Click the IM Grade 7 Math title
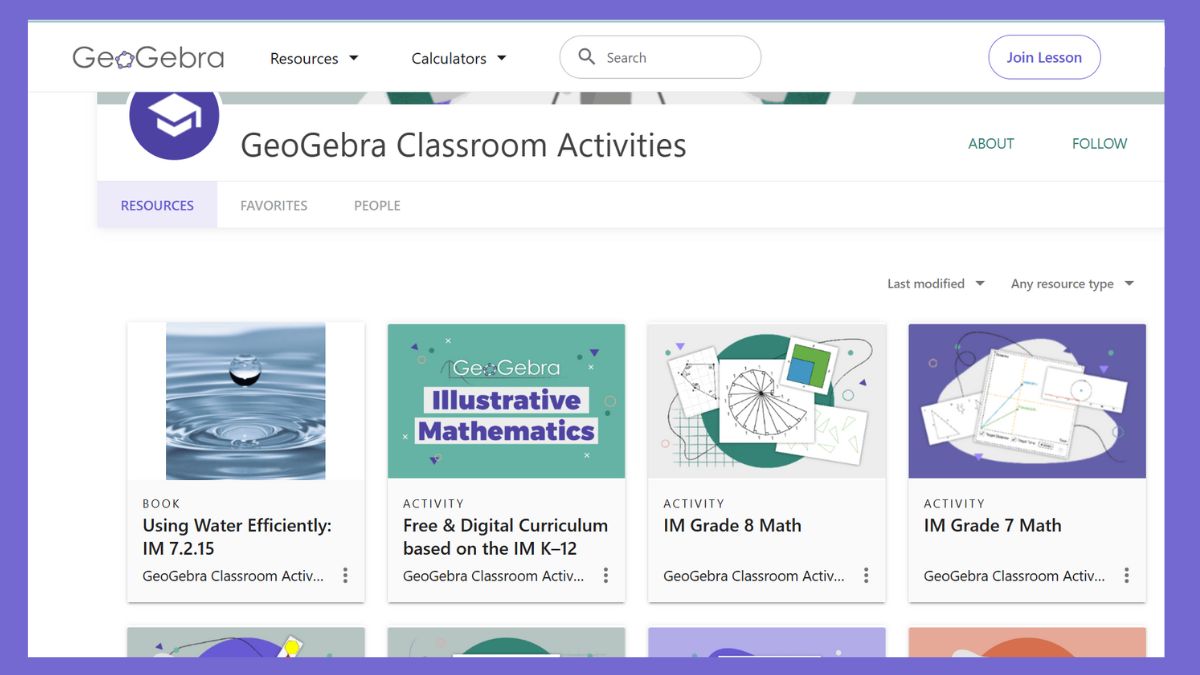 pos(992,525)
